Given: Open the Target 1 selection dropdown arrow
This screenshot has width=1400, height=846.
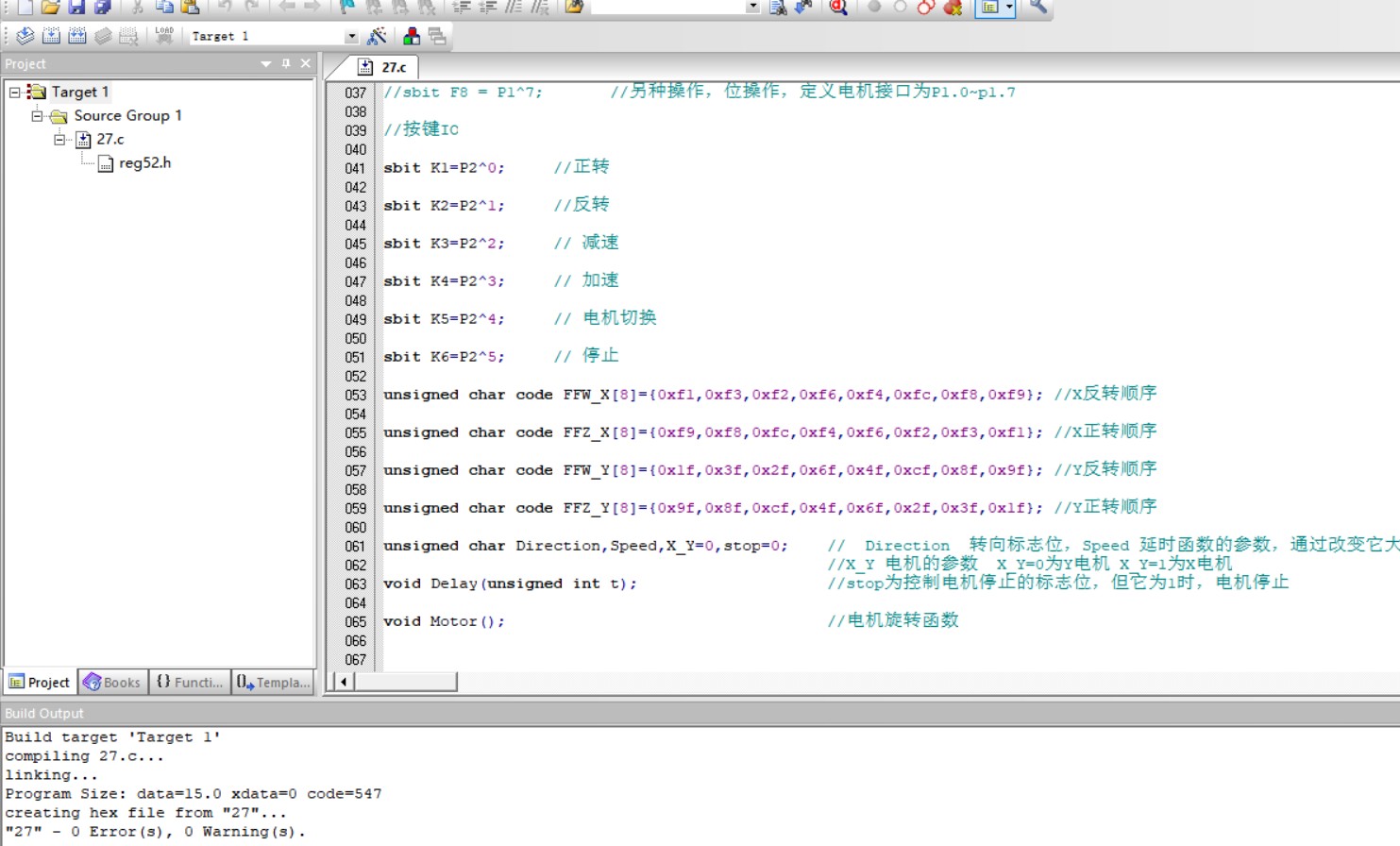Looking at the screenshot, I should click(351, 36).
